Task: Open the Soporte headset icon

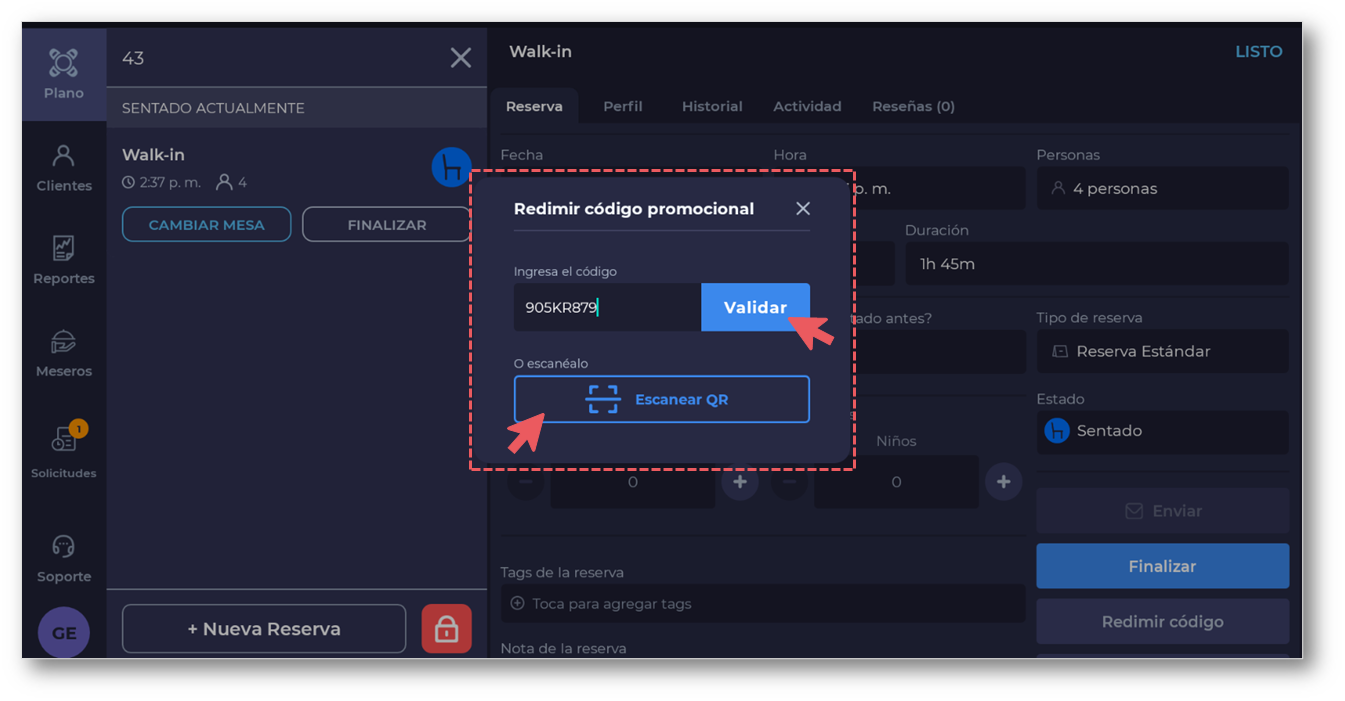Action: click(64, 546)
